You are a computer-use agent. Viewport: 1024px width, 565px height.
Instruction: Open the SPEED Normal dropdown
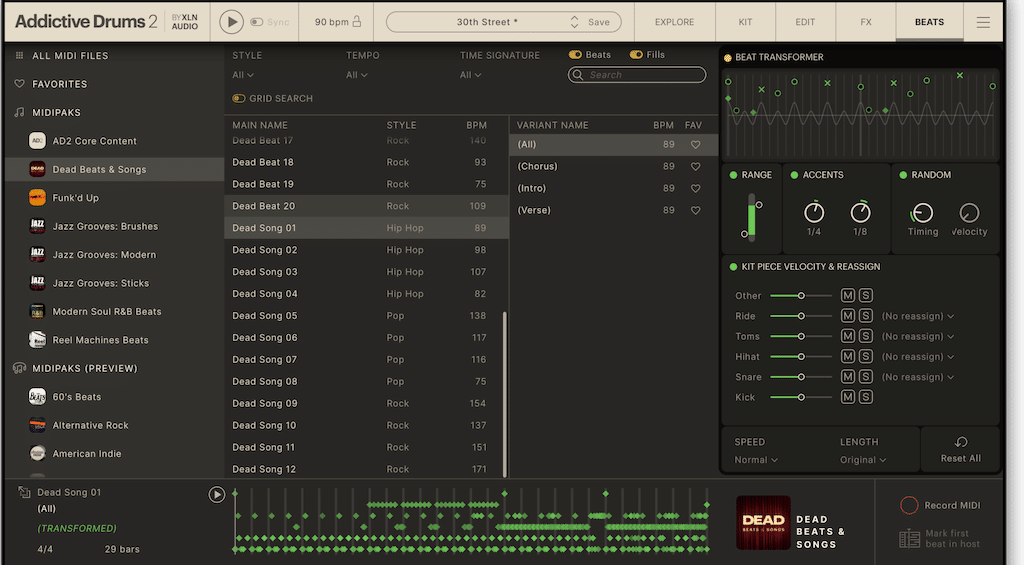[756, 460]
